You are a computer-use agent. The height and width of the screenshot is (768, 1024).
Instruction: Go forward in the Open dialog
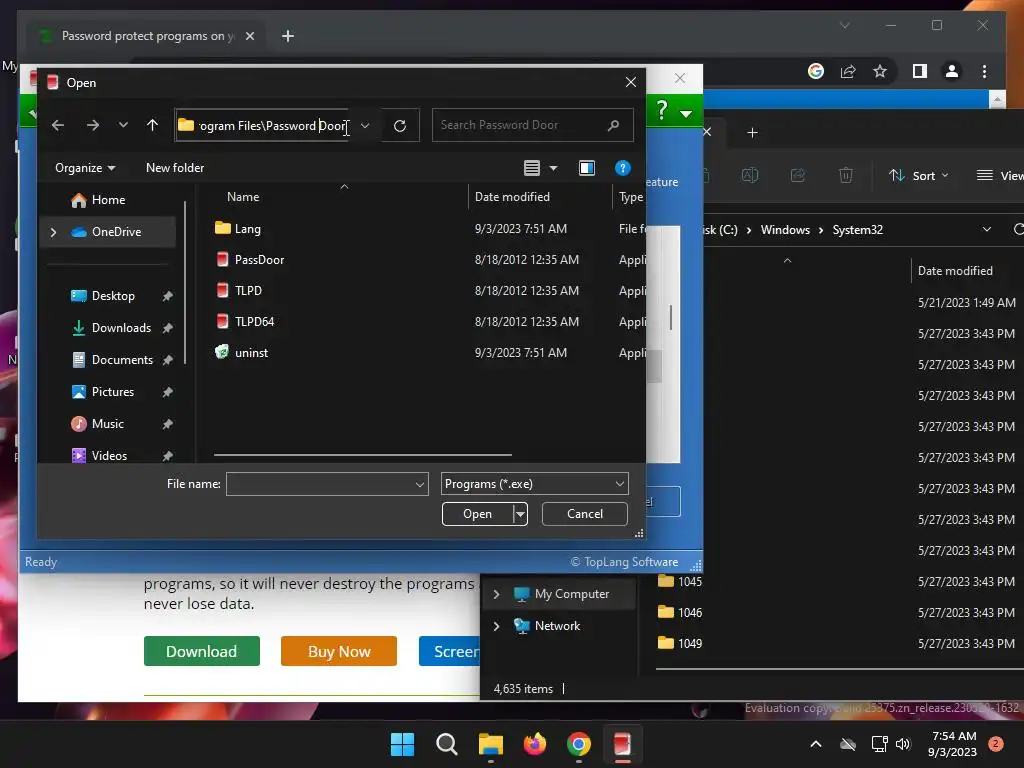[93, 125]
